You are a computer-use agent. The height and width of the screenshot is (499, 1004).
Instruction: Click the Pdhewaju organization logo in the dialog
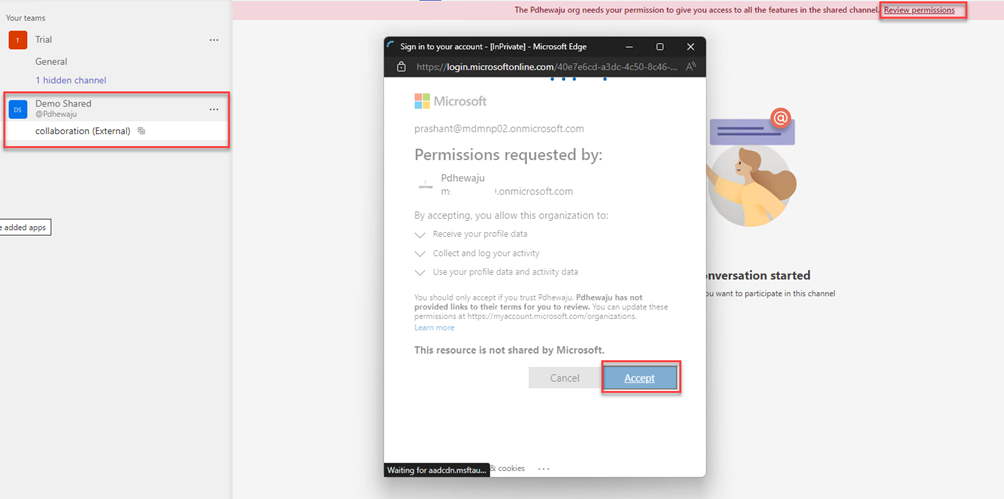425,185
